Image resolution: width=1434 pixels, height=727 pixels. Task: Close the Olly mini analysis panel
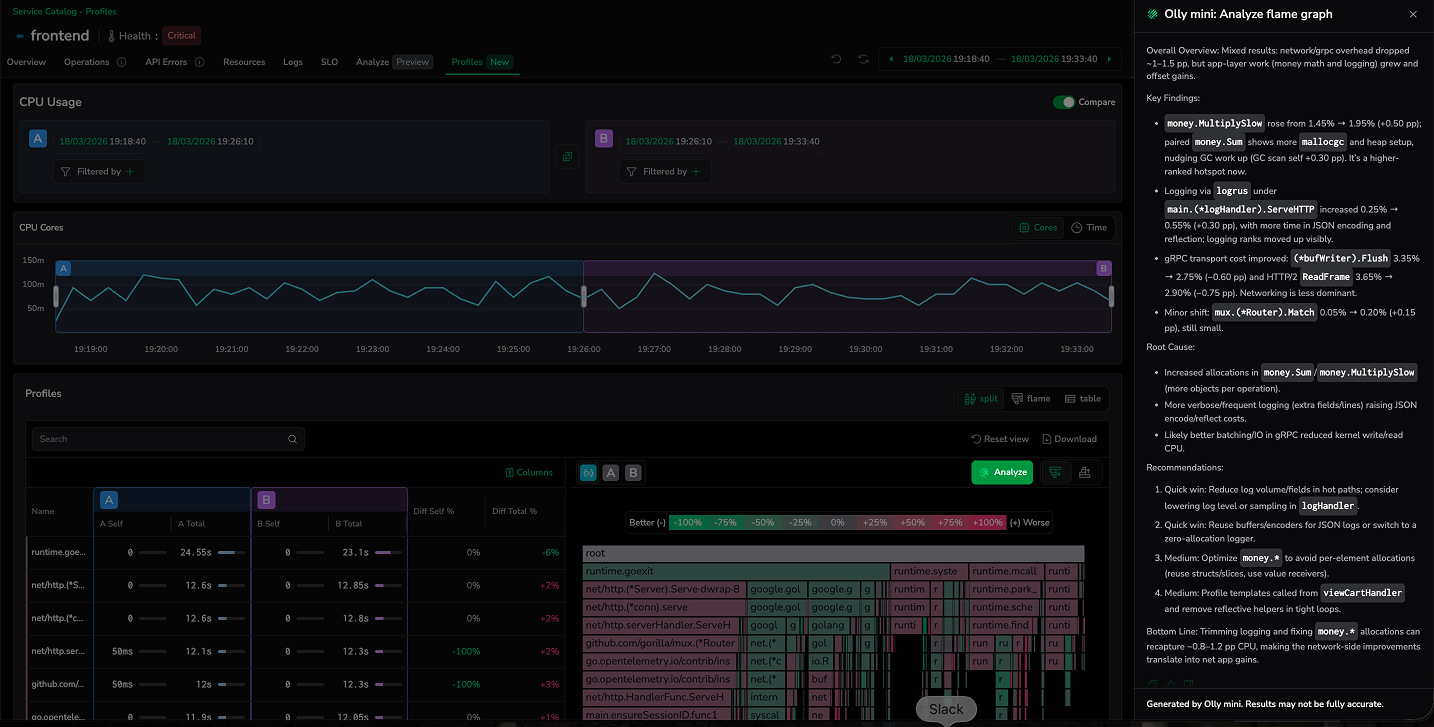point(1412,15)
